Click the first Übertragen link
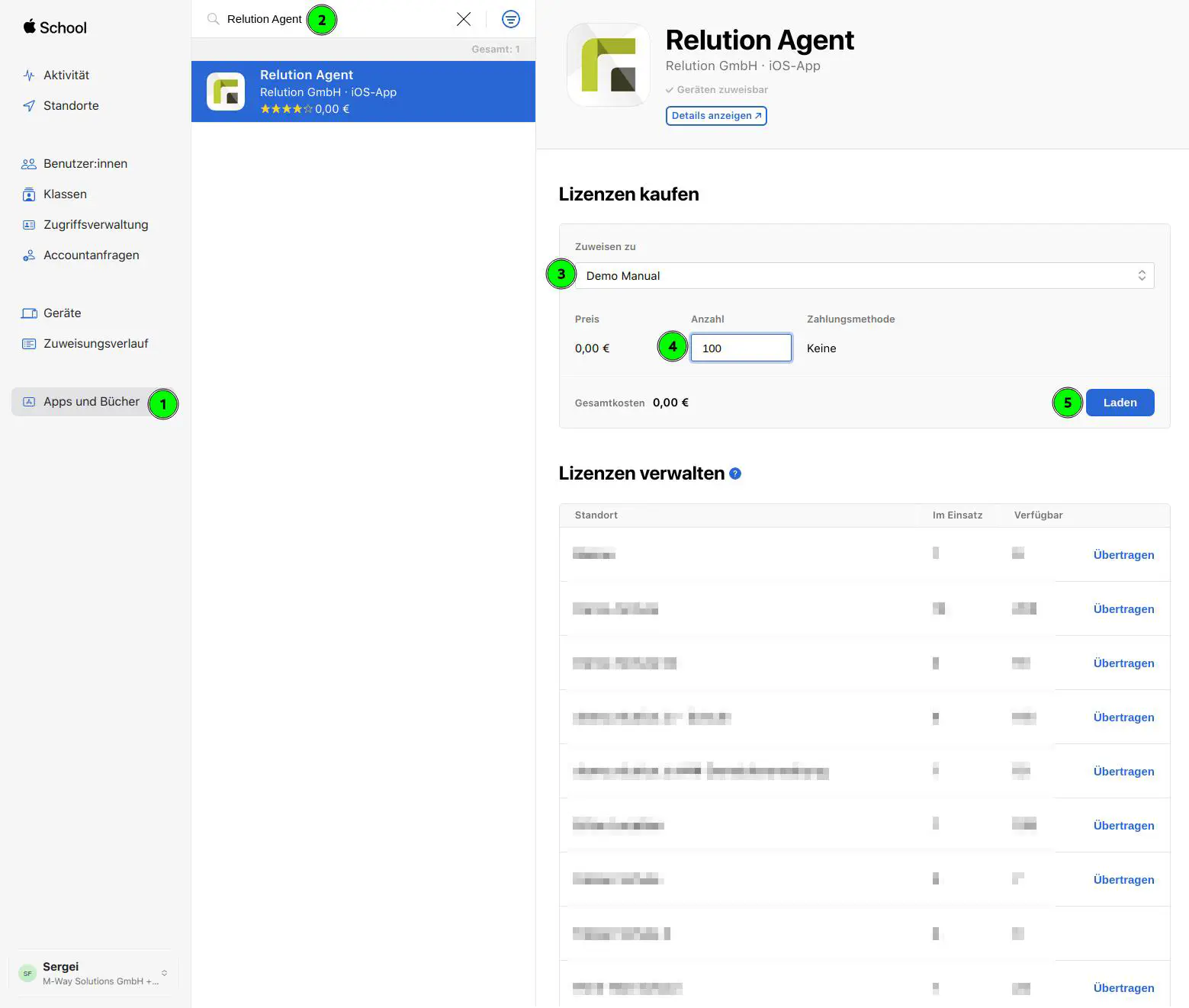 pyautogui.click(x=1123, y=555)
